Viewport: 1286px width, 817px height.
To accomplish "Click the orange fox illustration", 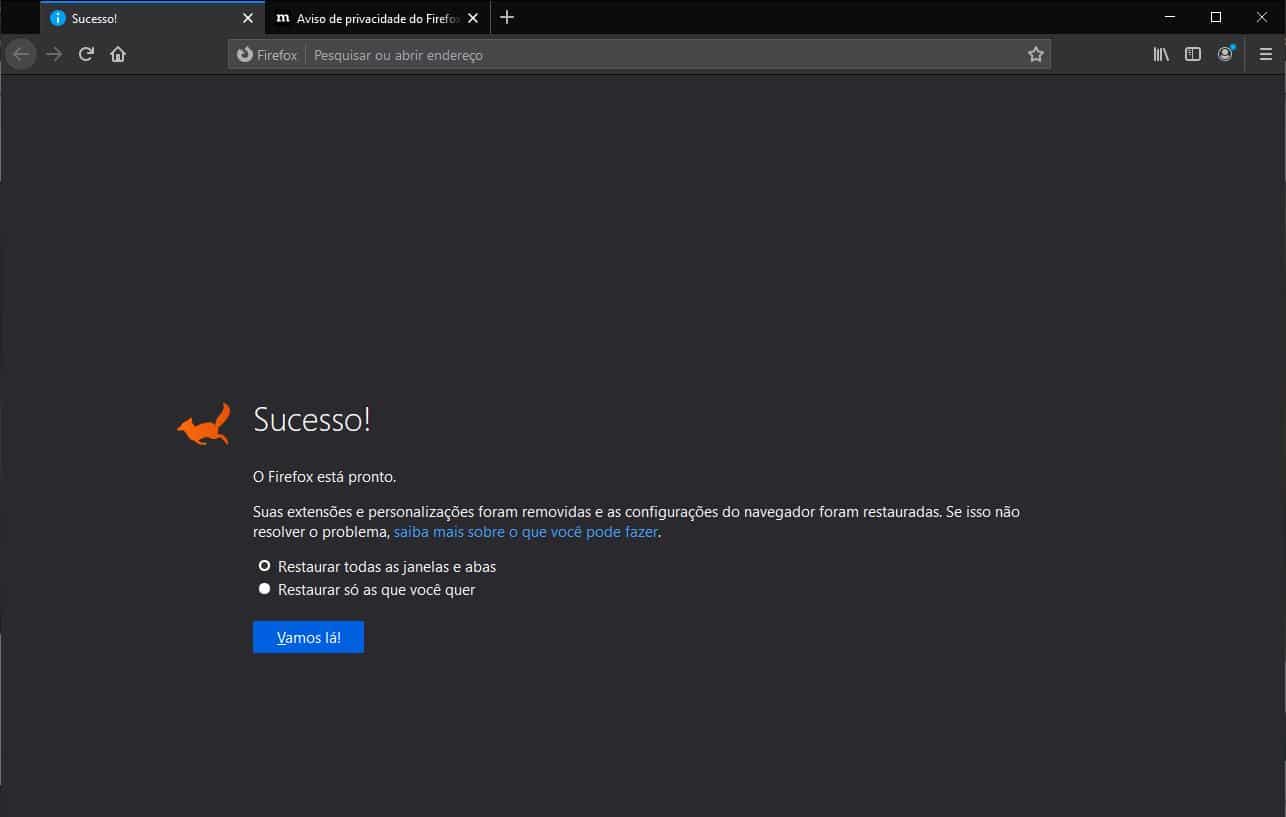I will click(204, 424).
